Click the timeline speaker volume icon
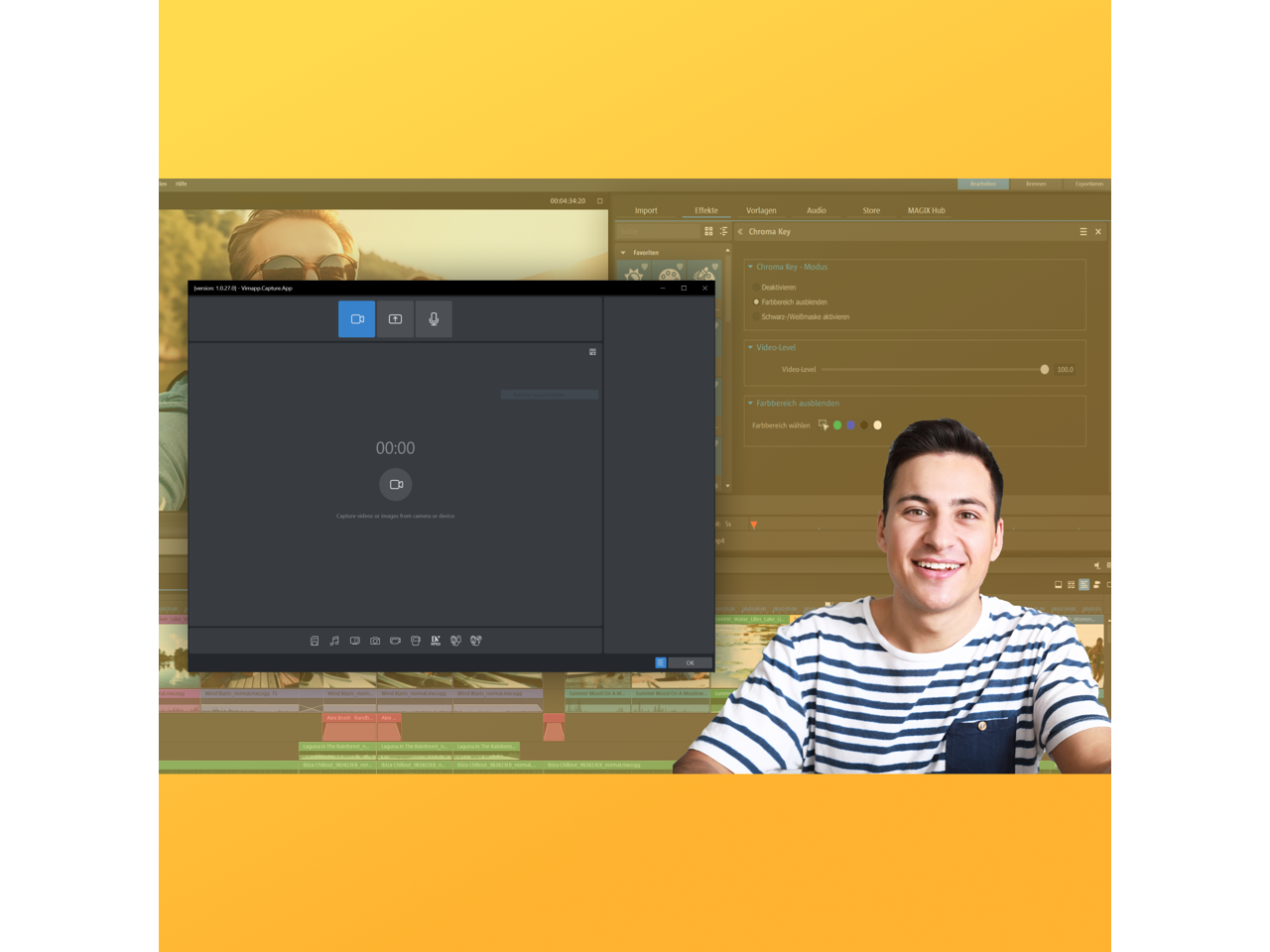This screenshot has width=1270, height=952. [1097, 565]
